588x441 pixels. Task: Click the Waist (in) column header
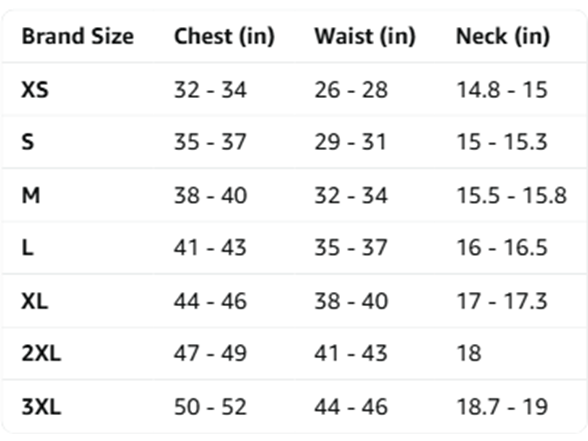365,37
